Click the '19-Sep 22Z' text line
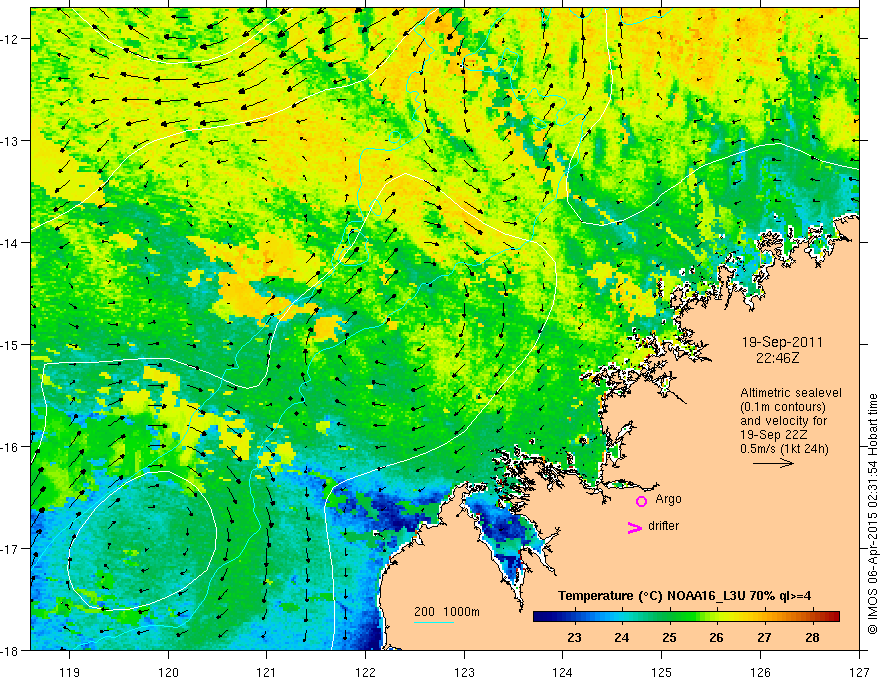The width and height of the screenshot is (880, 680). coord(772,435)
